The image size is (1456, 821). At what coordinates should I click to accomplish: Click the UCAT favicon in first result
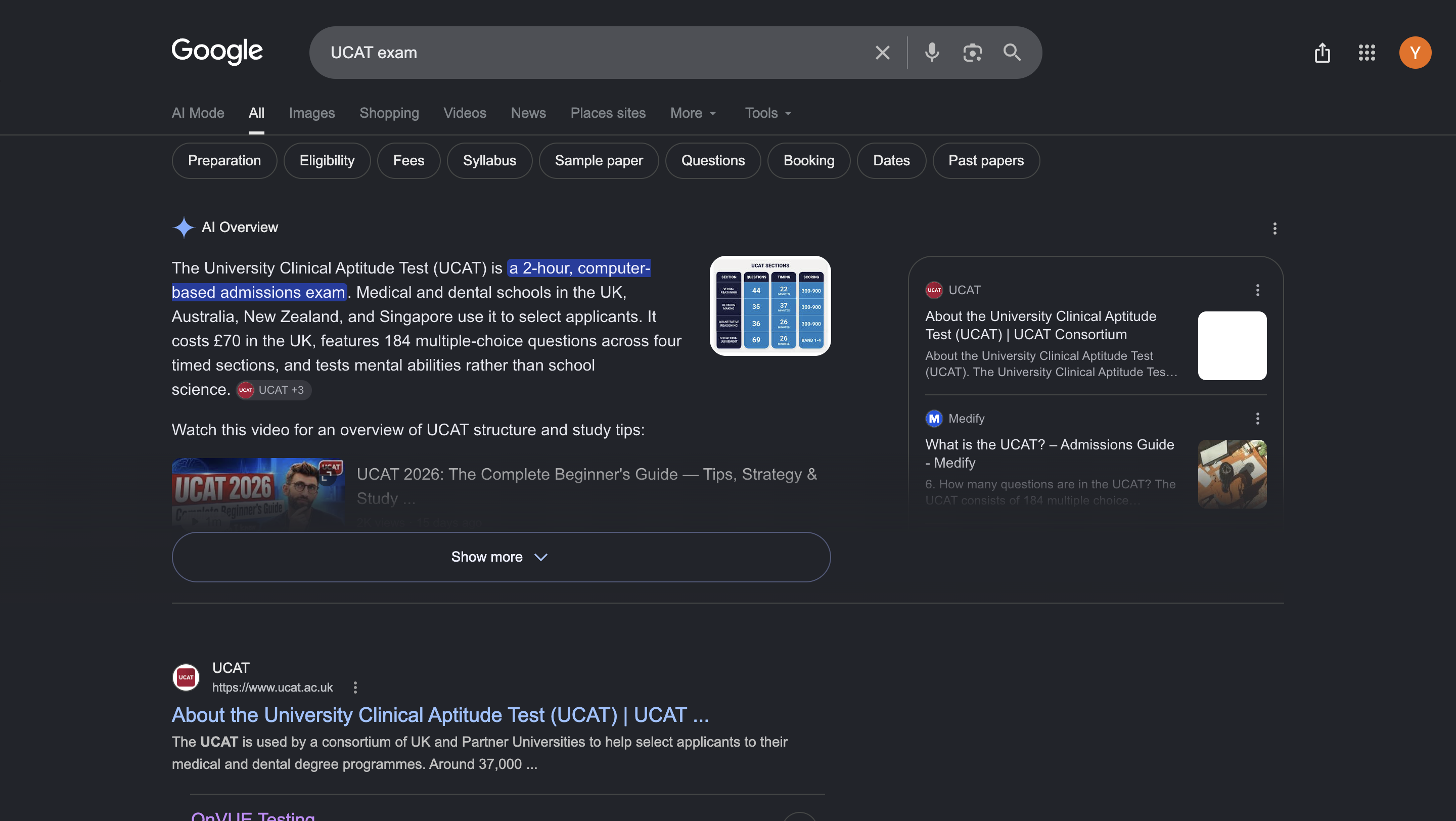click(186, 677)
